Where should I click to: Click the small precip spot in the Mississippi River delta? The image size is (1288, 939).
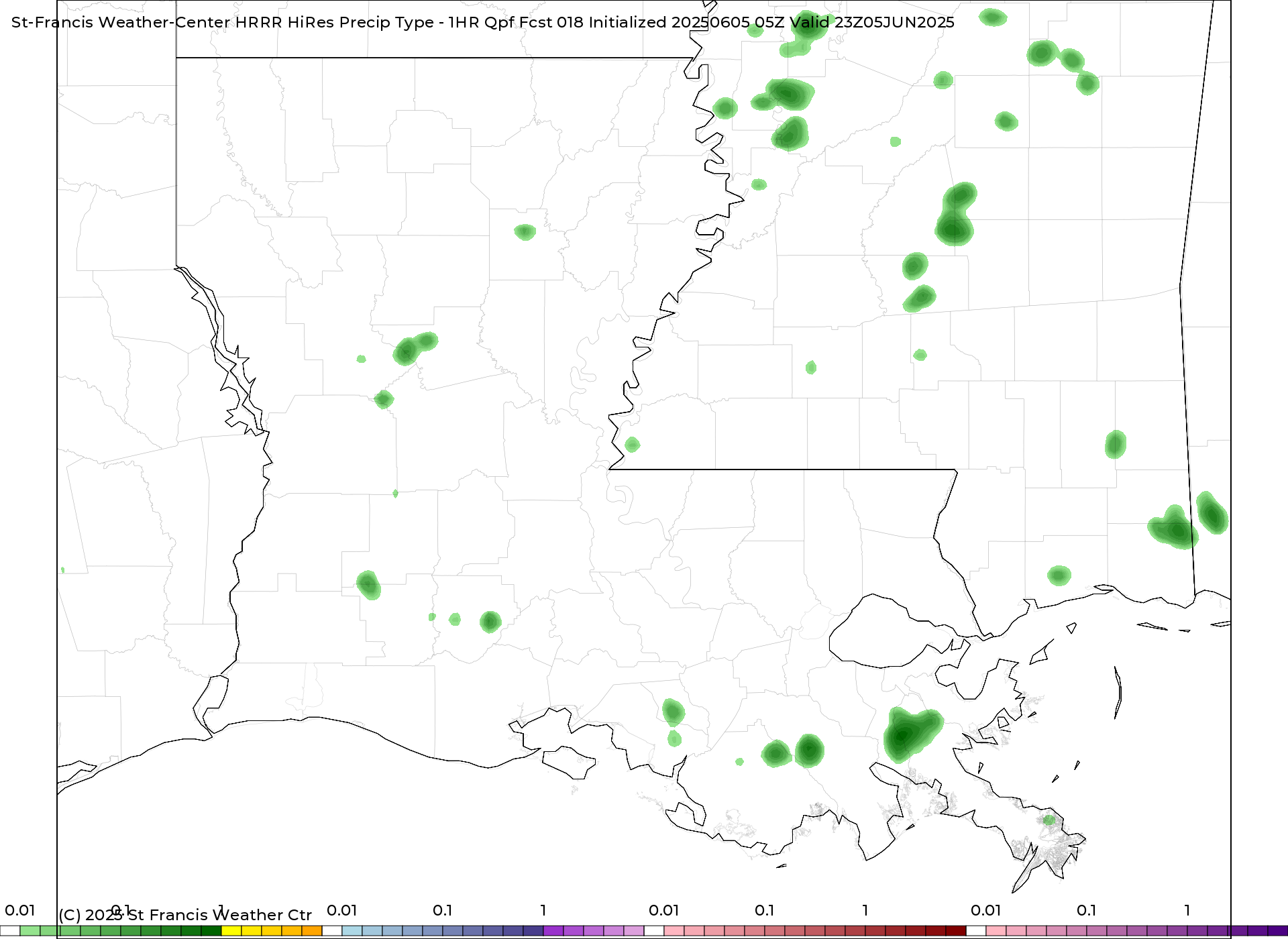(x=1049, y=820)
